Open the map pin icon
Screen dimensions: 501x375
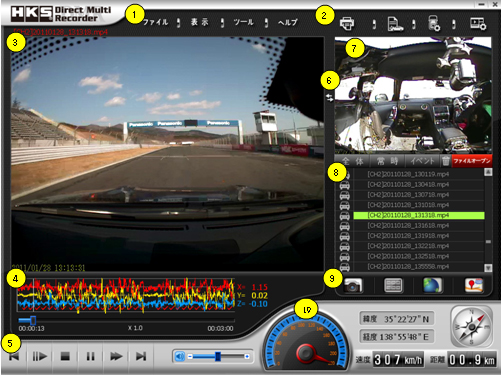point(474,286)
